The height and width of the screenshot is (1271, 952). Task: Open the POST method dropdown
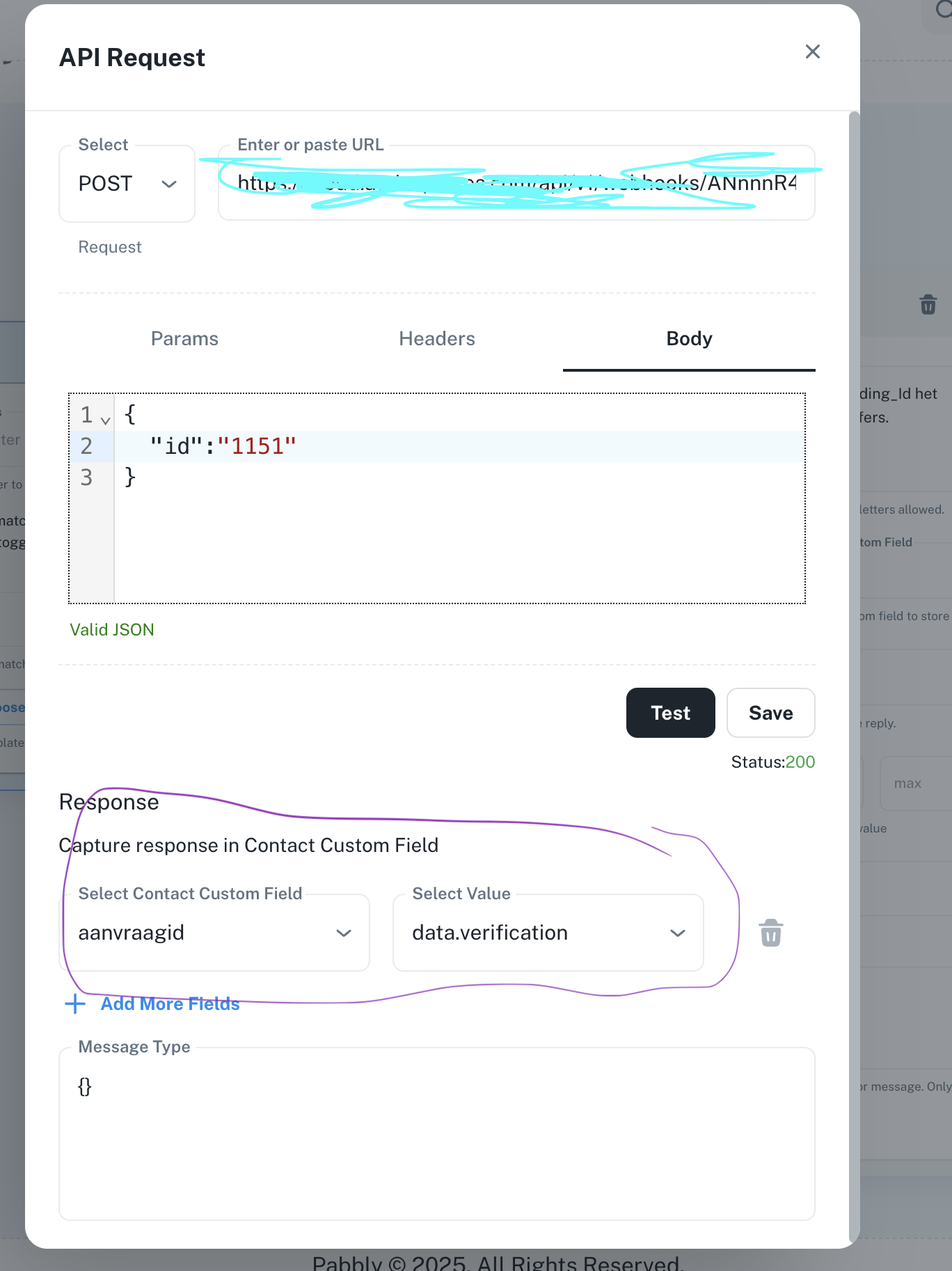(x=127, y=184)
